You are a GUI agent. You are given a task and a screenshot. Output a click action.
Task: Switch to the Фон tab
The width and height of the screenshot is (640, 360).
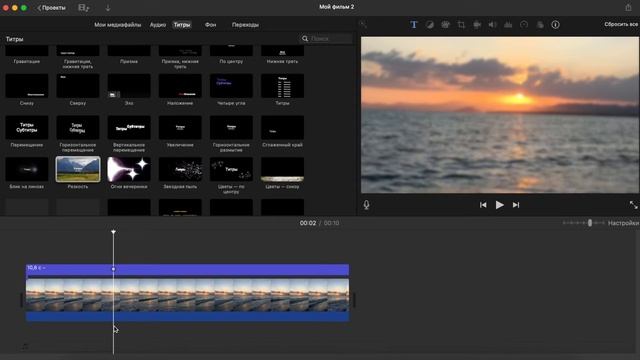coord(210,25)
